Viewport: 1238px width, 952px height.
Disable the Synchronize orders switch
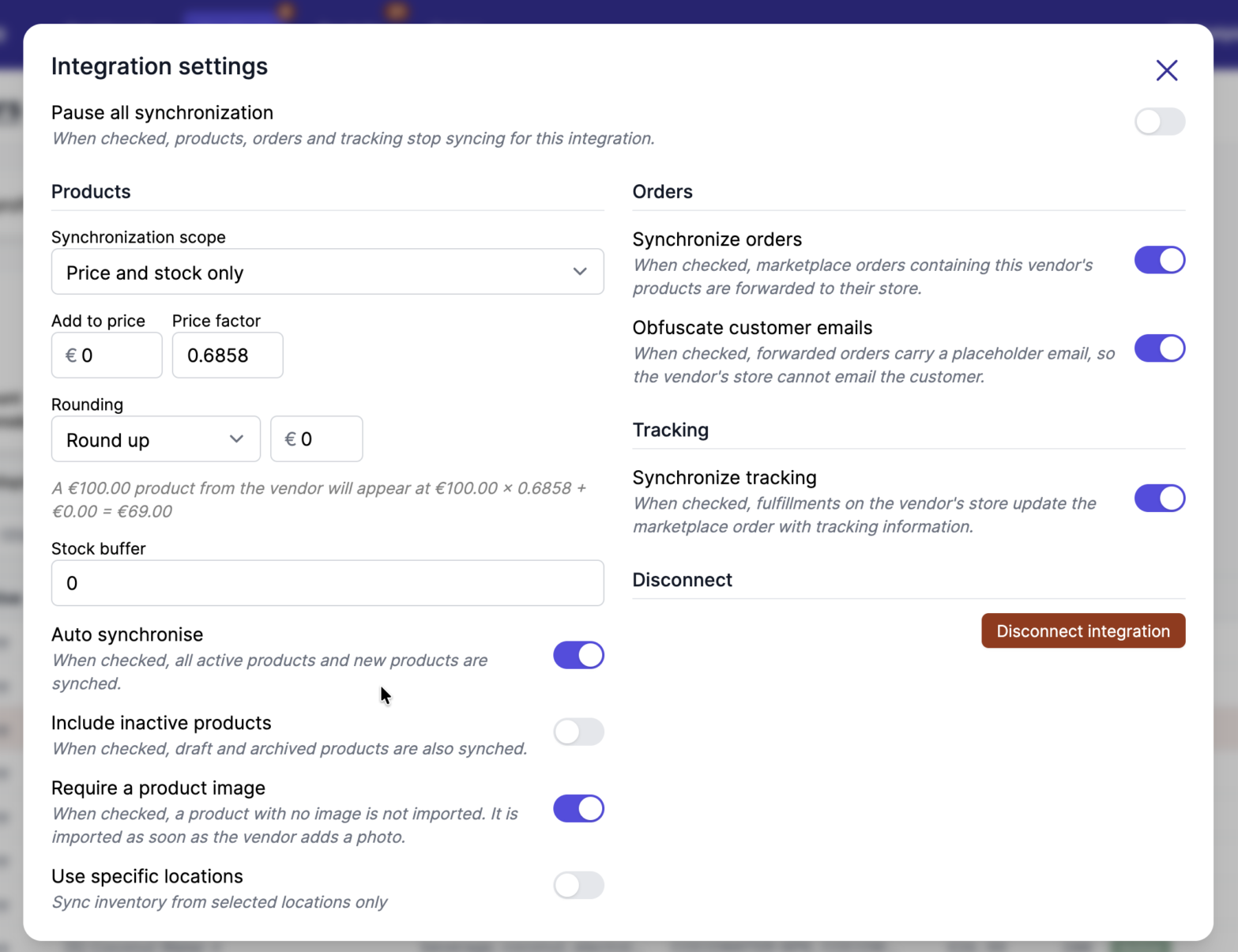point(1160,260)
